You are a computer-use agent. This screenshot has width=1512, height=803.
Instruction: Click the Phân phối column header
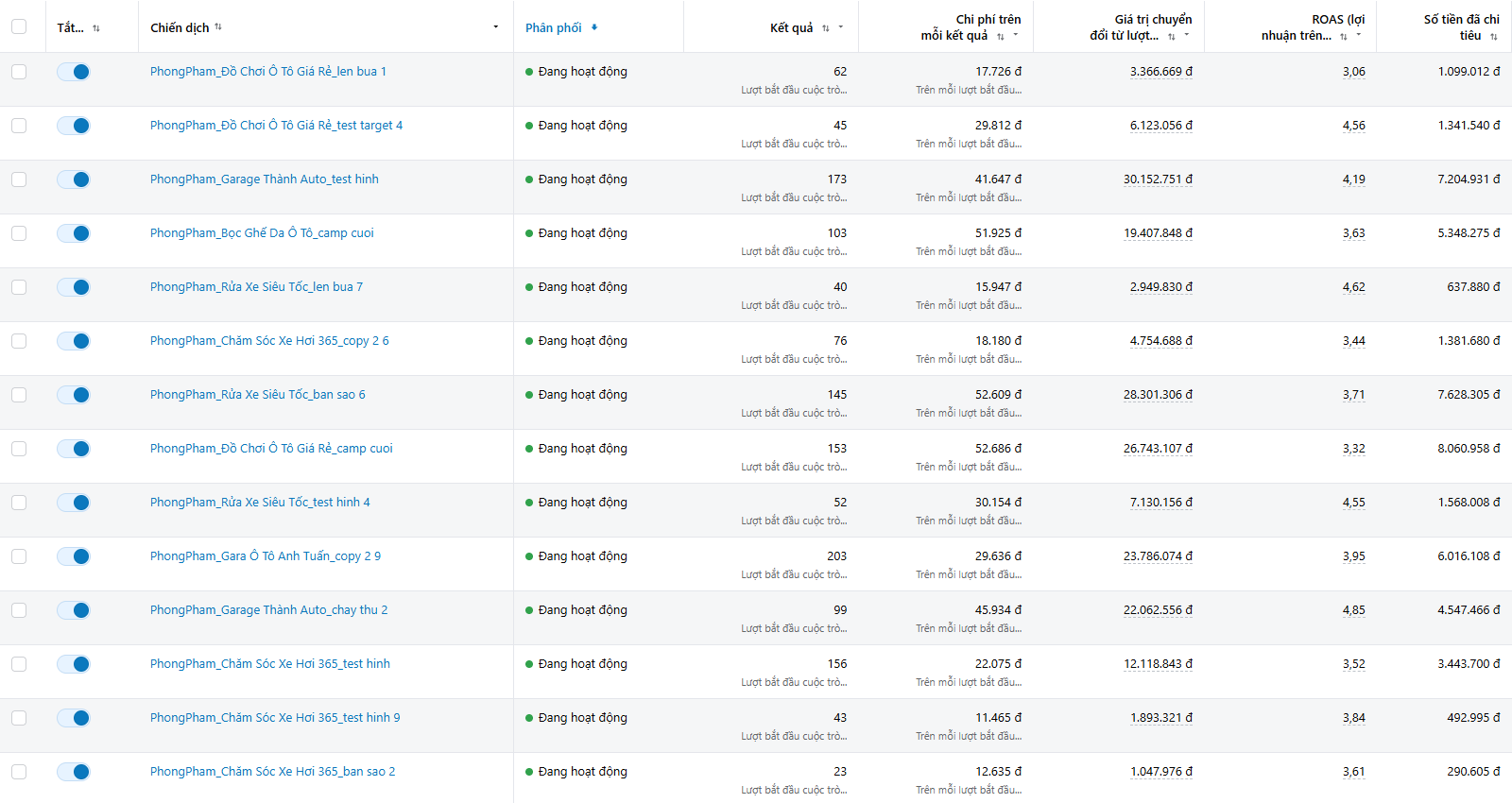(554, 27)
